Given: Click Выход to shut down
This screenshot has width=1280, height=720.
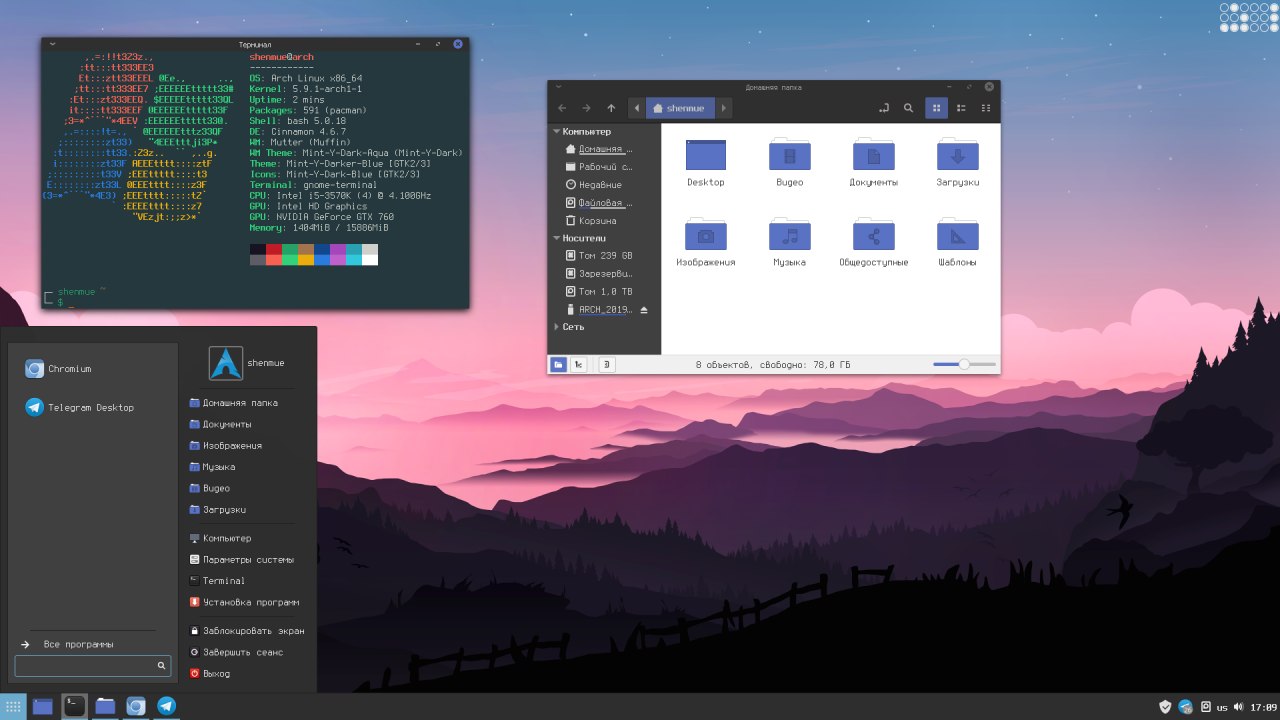Looking at the screenshot, I should pos(209,674).
